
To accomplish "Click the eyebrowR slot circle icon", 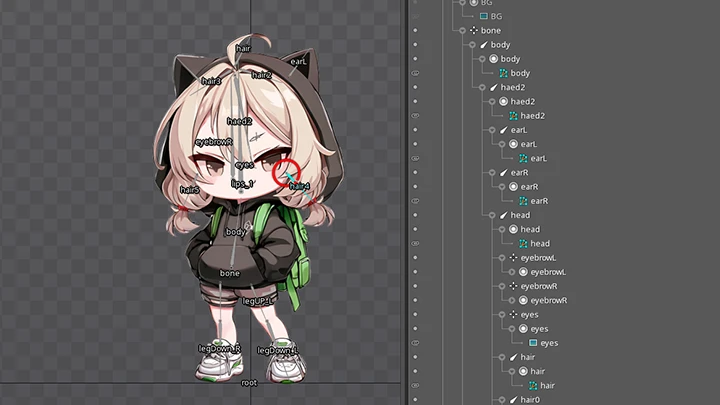I will 523,300.
